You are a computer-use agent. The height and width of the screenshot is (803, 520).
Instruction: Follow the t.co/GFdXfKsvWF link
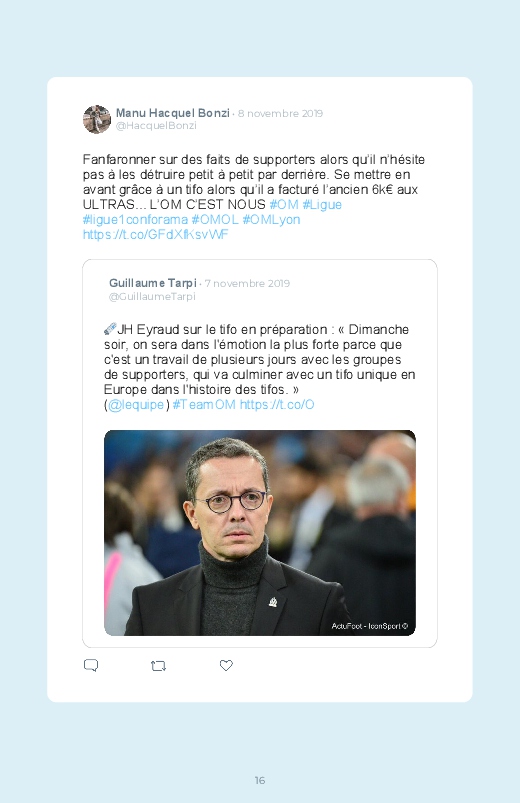coord(155,235)
